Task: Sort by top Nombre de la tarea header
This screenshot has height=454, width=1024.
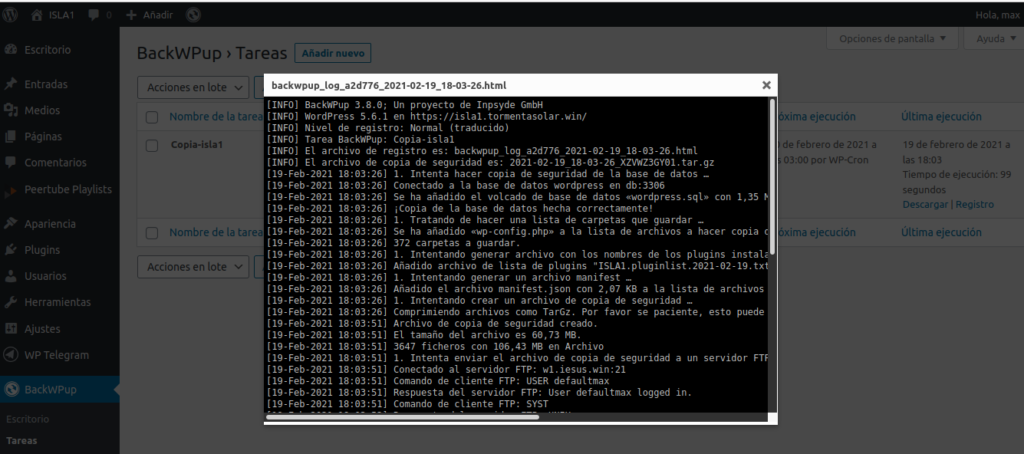Action: pos(216,117)
